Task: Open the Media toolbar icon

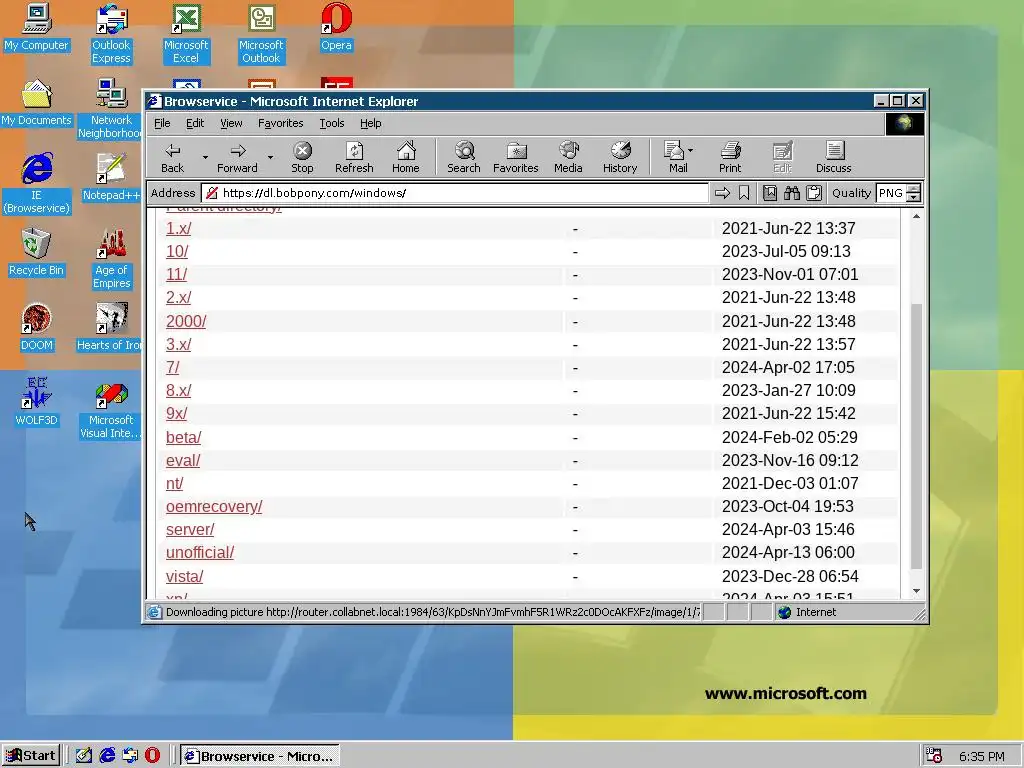Action: pyautogui.click(x=568, y=157)
